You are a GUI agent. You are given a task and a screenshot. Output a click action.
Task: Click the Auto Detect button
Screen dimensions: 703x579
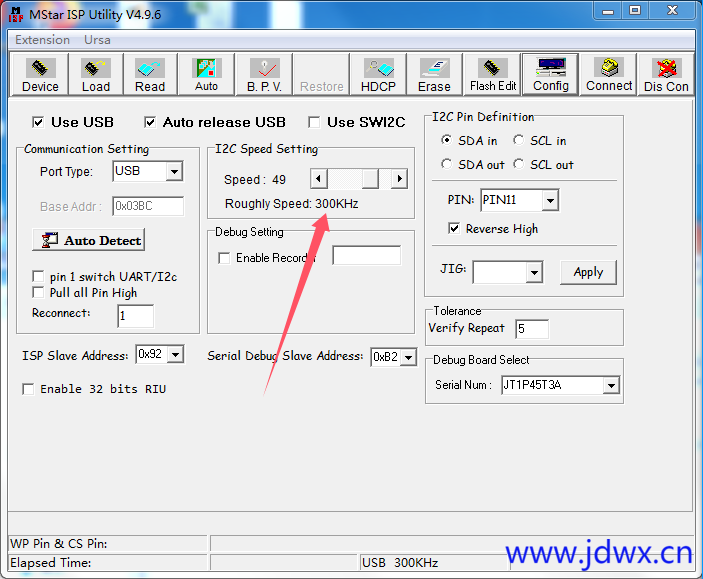click(x=88, y=240)
